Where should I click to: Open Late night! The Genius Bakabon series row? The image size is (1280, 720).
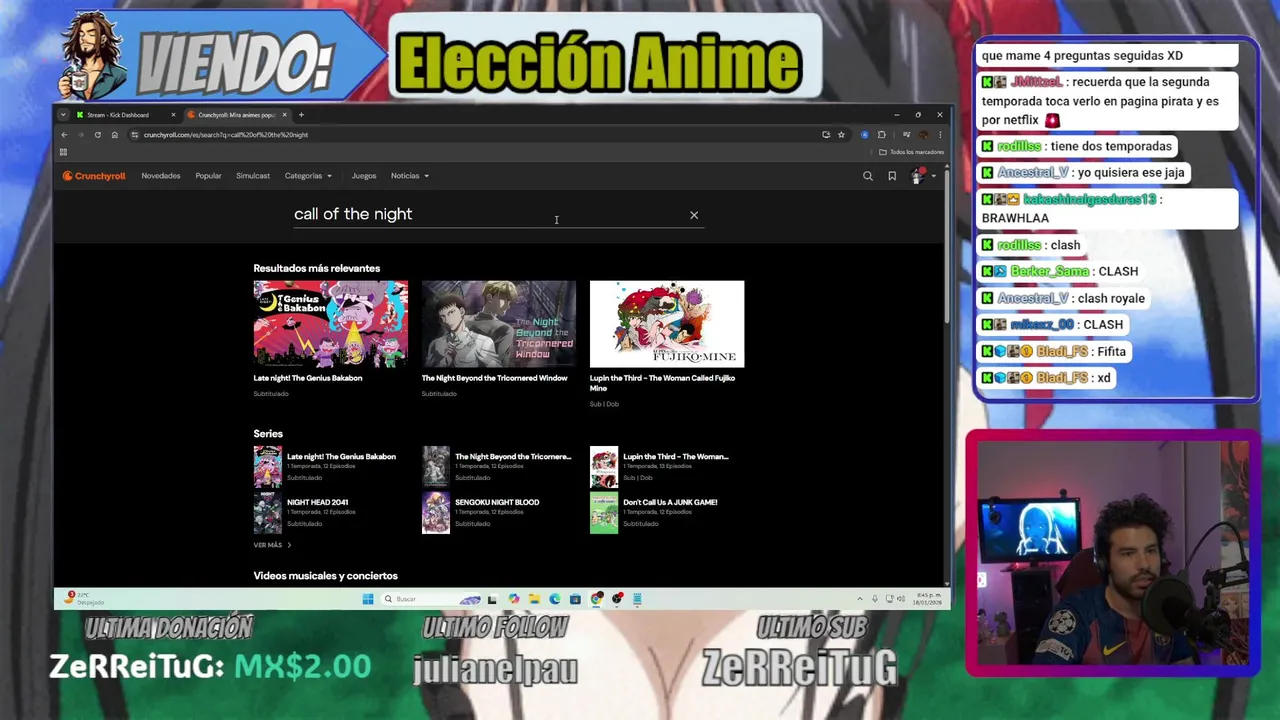(x=330, y=466)
